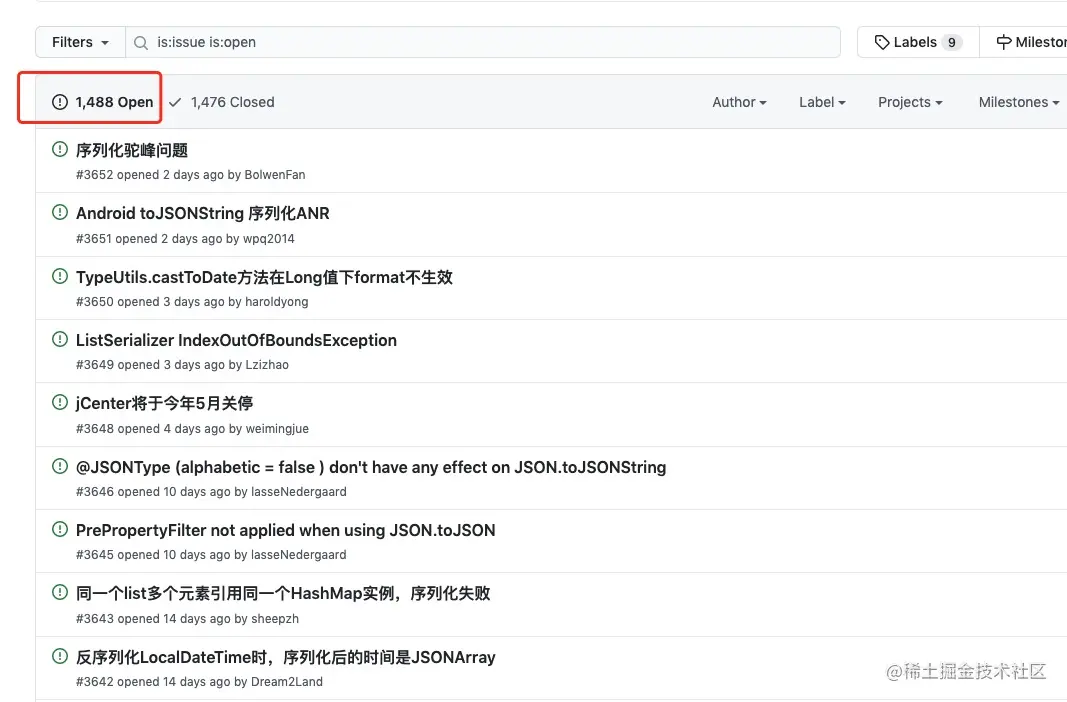
Task: Open the Filters dropdown
Action: click(80, 42)
